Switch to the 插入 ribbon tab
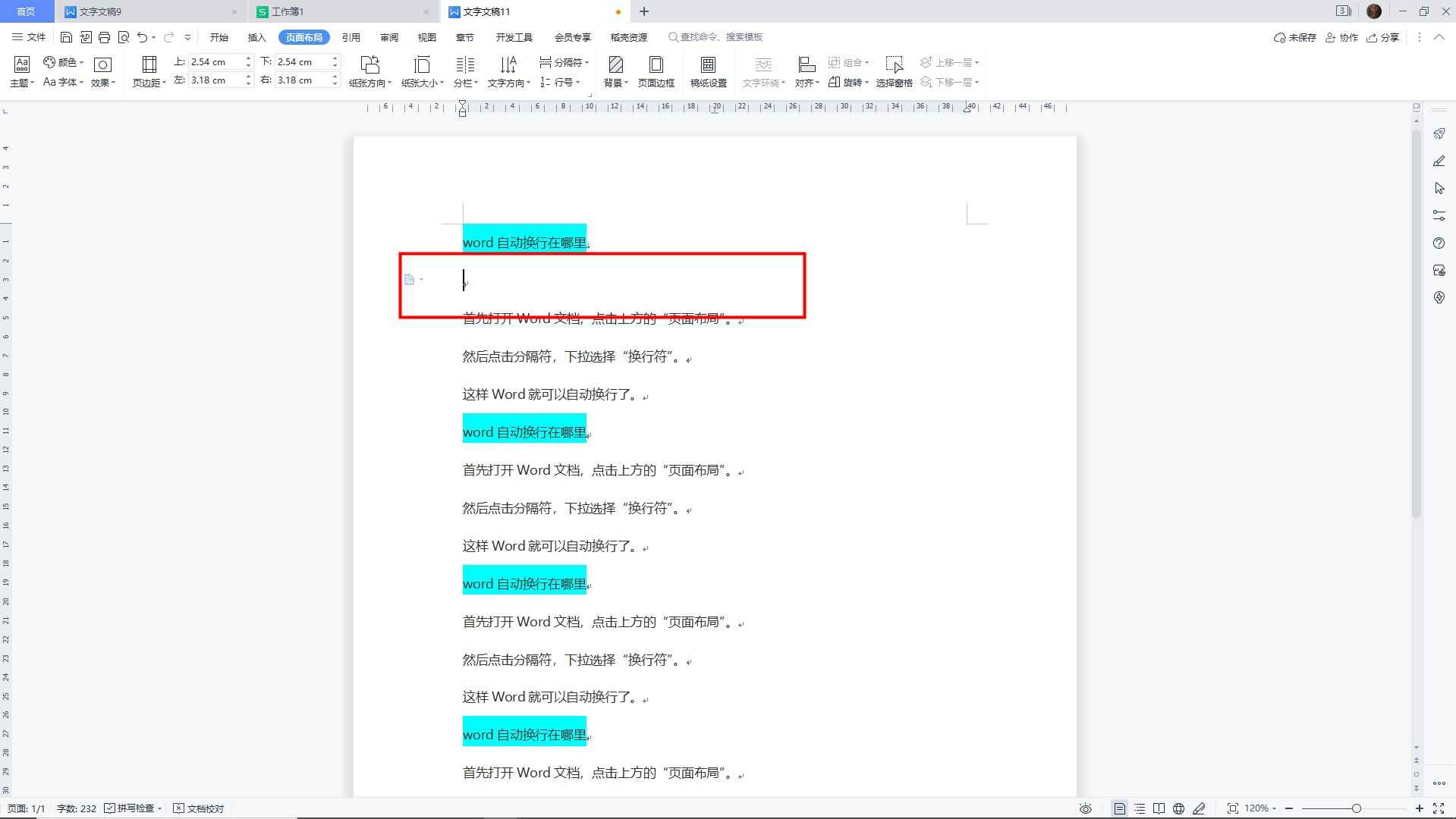 [256, 36]
